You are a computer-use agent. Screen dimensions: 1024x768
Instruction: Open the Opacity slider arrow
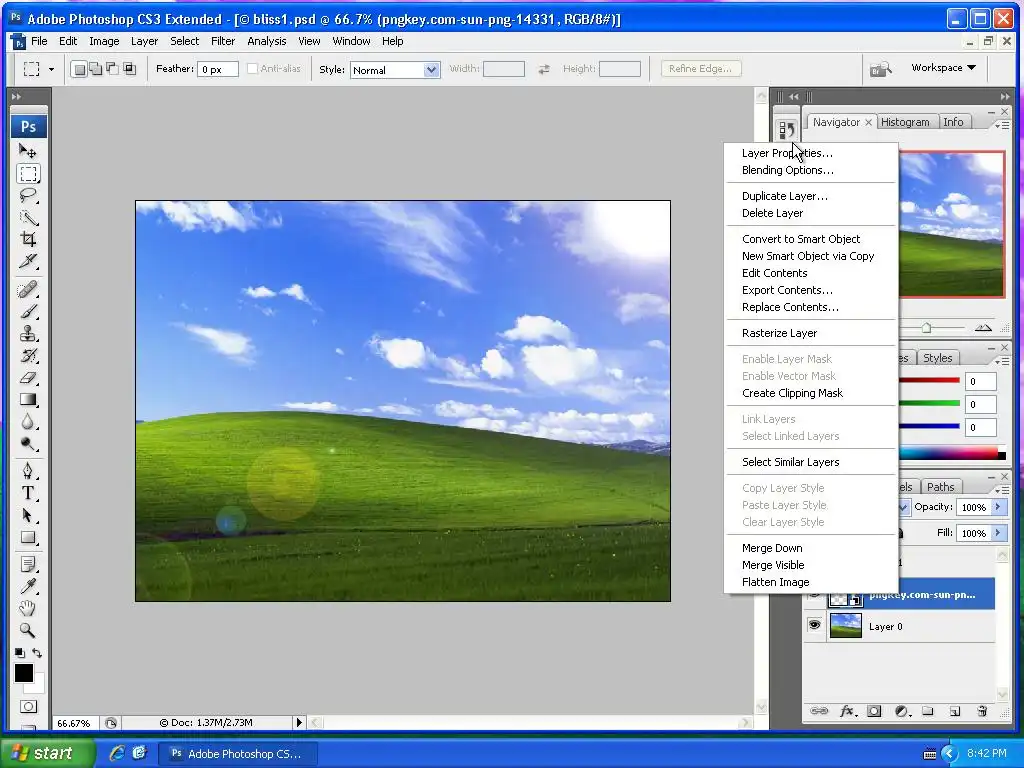point(998,507)
